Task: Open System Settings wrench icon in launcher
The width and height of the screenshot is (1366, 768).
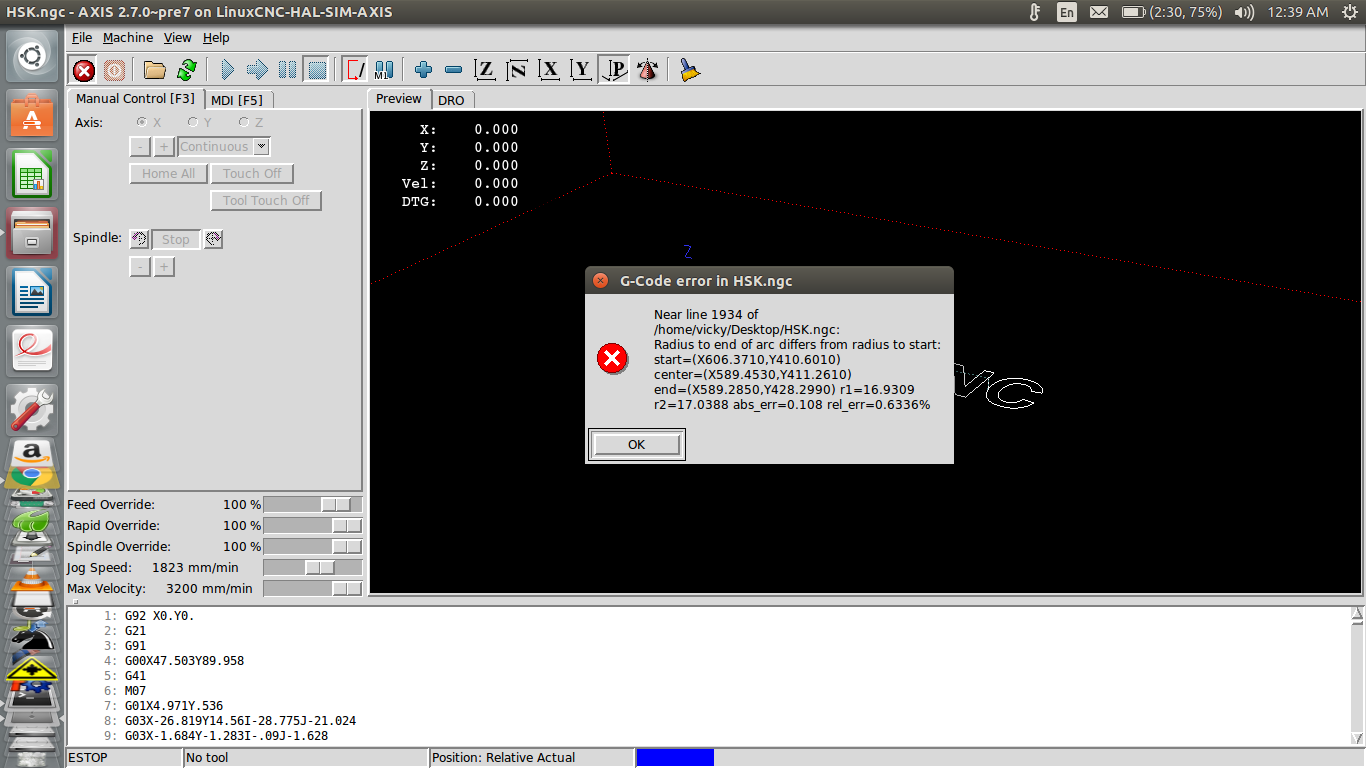Action: pos(32,410)
